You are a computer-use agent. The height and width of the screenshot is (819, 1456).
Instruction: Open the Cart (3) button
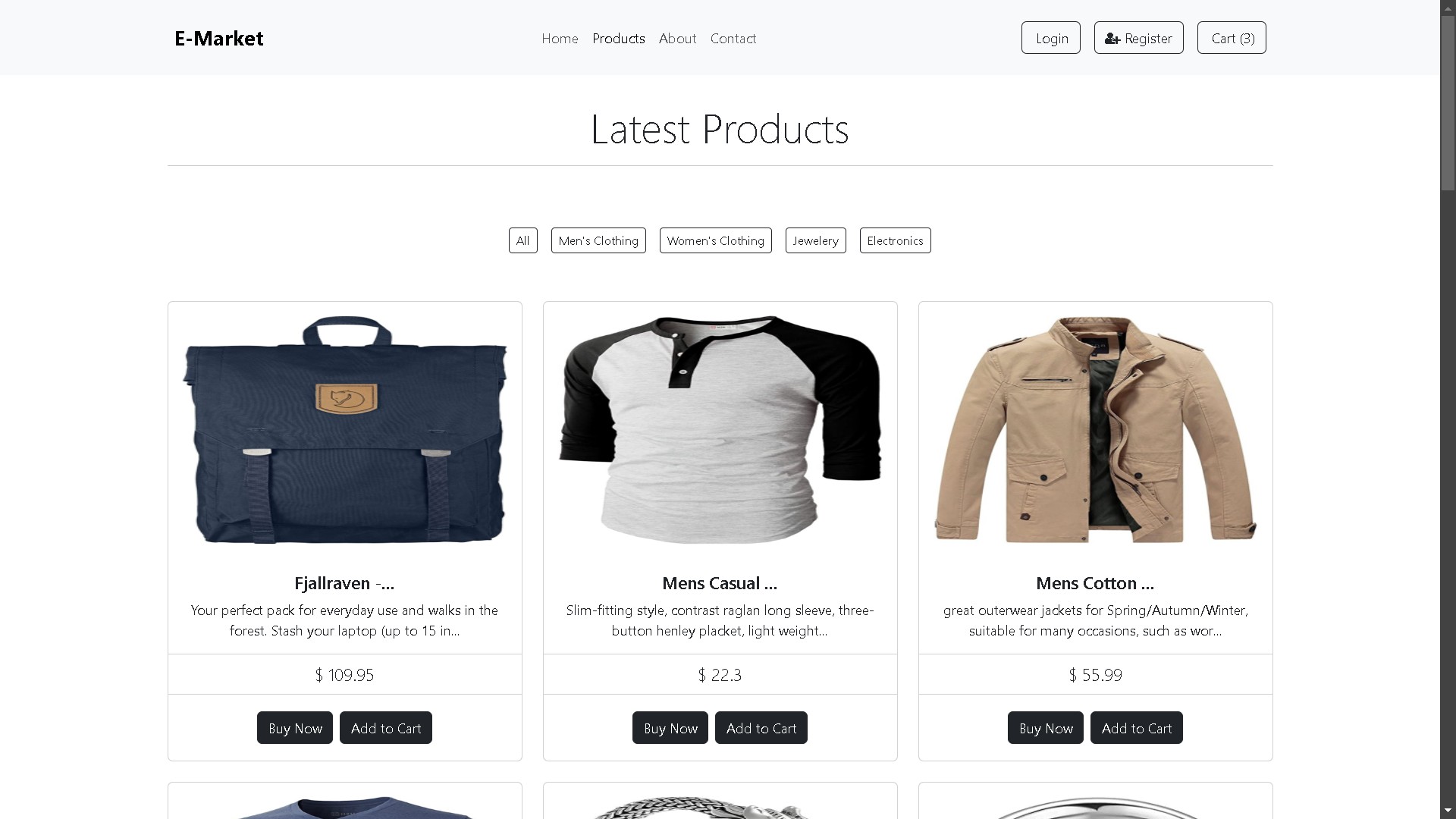tap(1232, 38)
